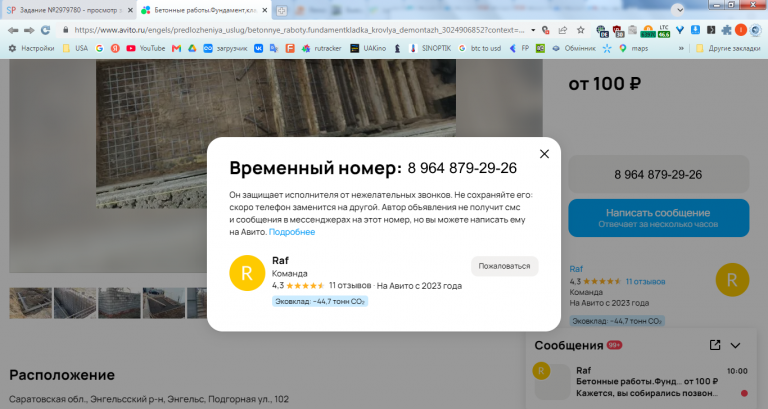Open the orange profile avatar icon

[741, 30]
